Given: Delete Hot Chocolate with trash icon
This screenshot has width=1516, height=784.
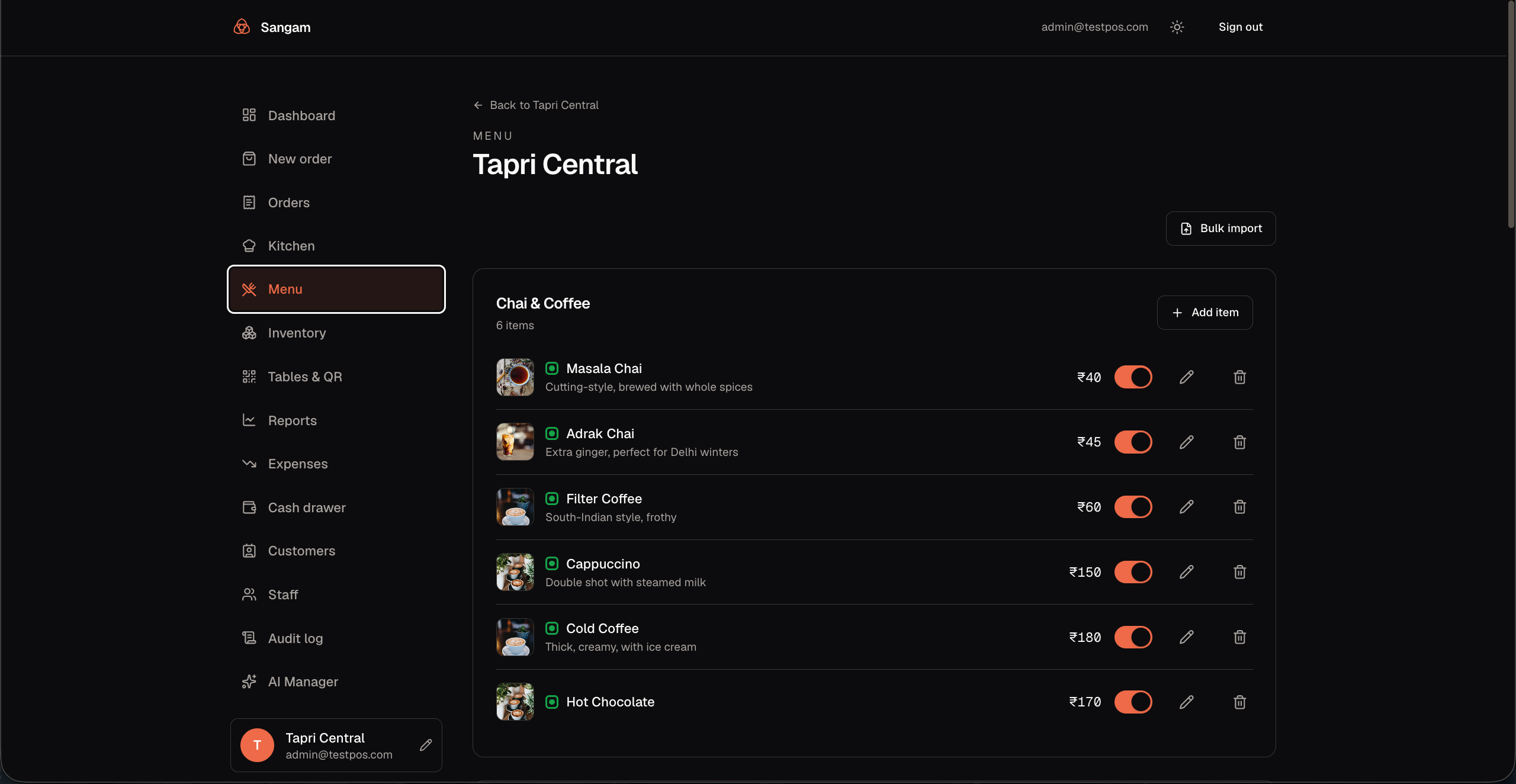Looking at the screenshot, I should pos(1239,702).
